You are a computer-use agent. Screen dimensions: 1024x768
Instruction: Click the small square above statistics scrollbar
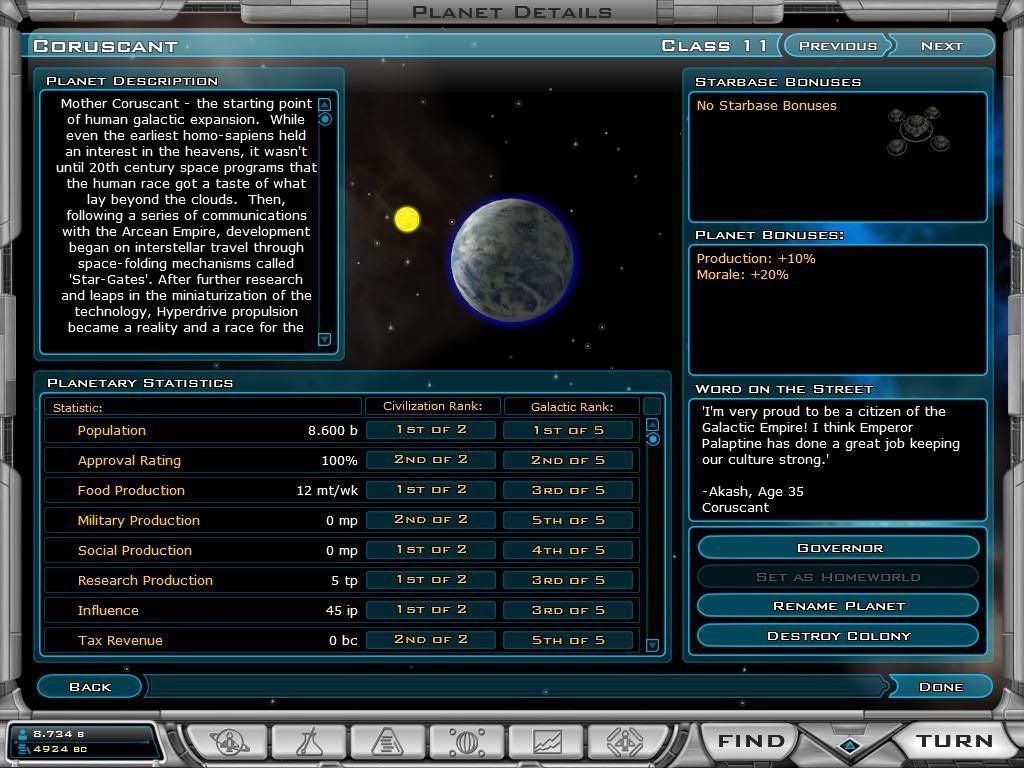click(x=652, y=406)
